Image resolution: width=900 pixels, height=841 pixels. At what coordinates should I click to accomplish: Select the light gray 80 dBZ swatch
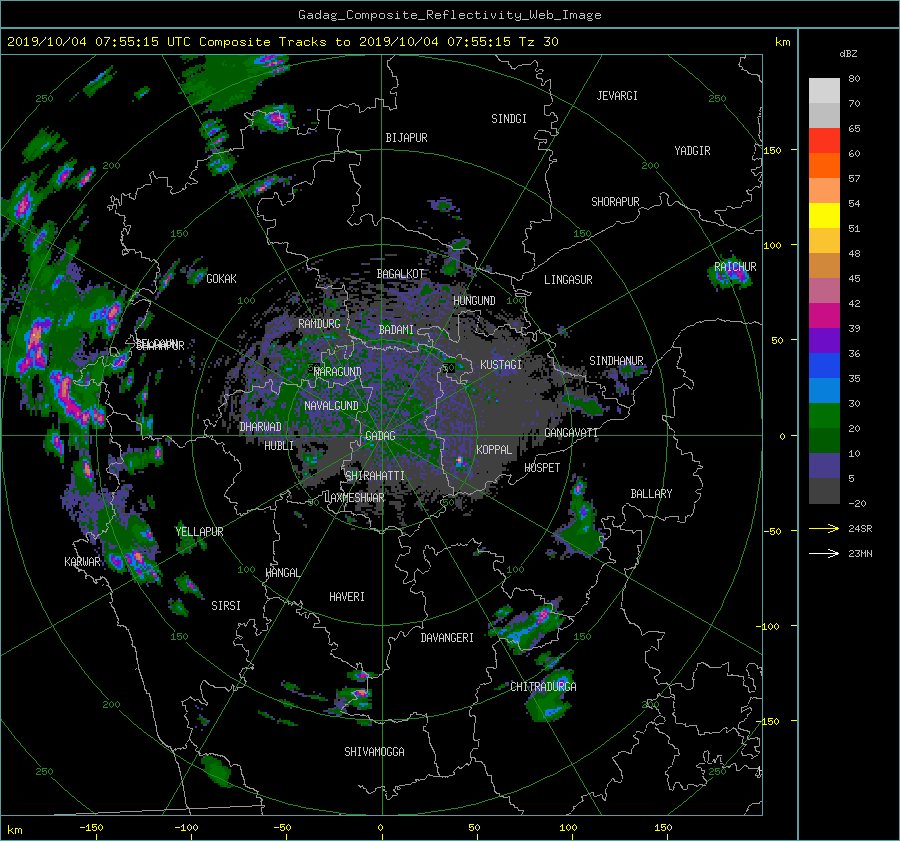click(x=824, y=91)
